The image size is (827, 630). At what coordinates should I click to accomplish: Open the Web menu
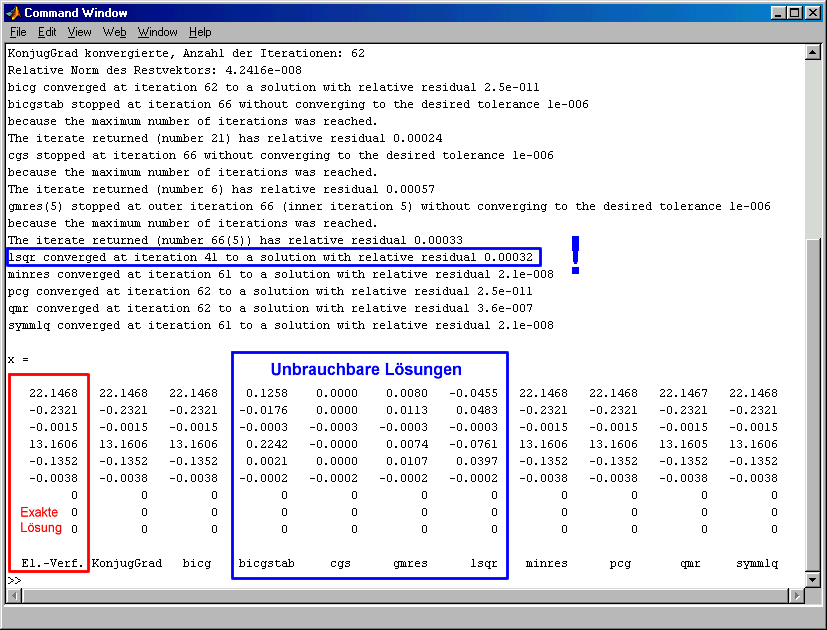pos(115,32)
